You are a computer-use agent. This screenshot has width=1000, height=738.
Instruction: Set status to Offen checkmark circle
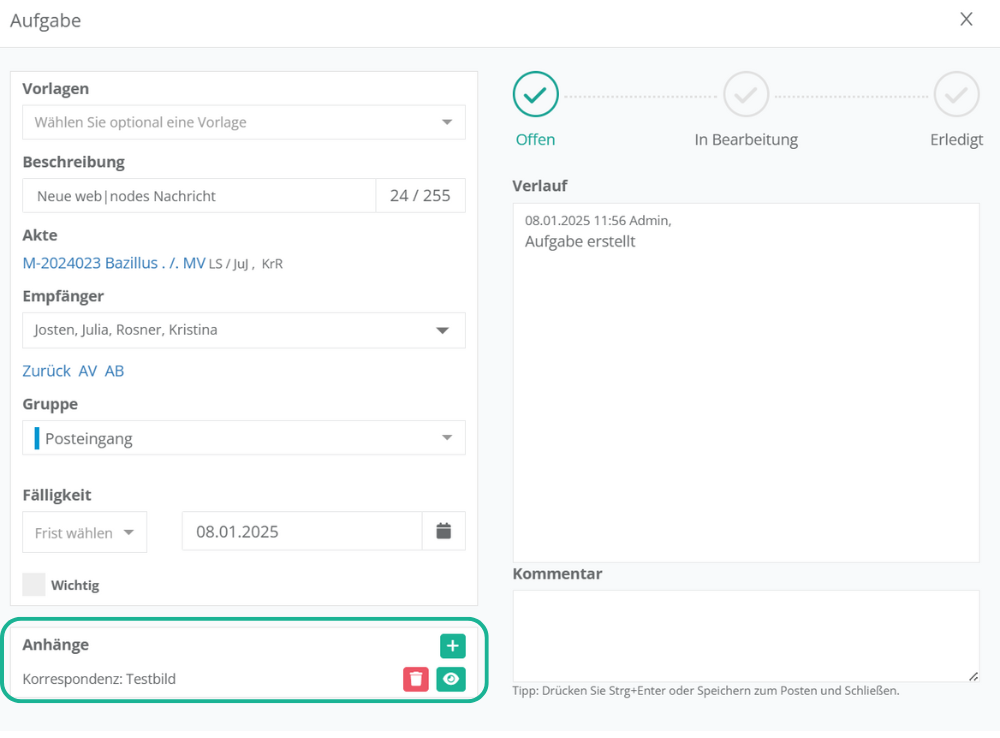tap(535, 95)
